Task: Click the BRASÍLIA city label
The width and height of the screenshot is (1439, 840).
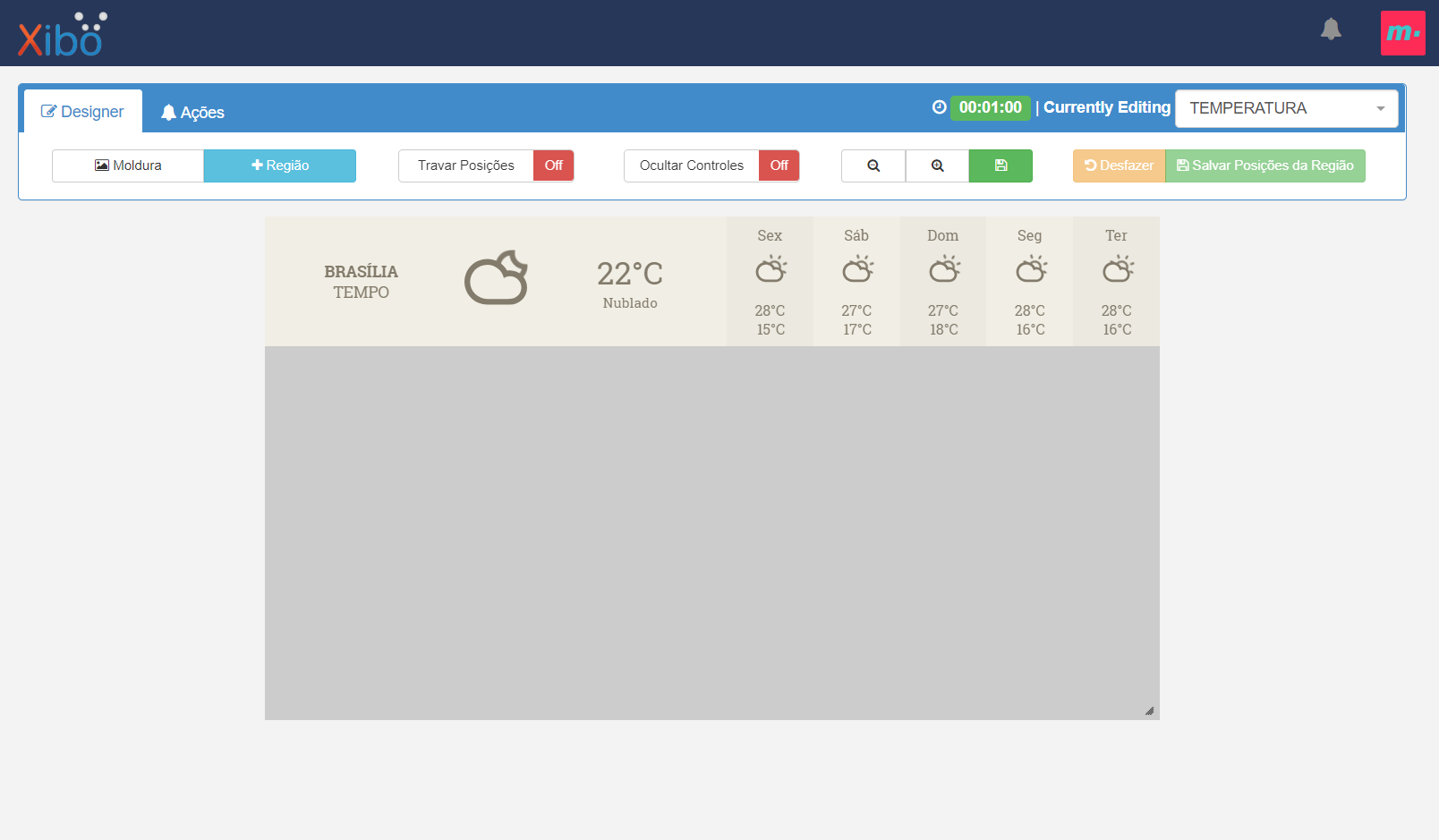Action: tap(361, 272)
